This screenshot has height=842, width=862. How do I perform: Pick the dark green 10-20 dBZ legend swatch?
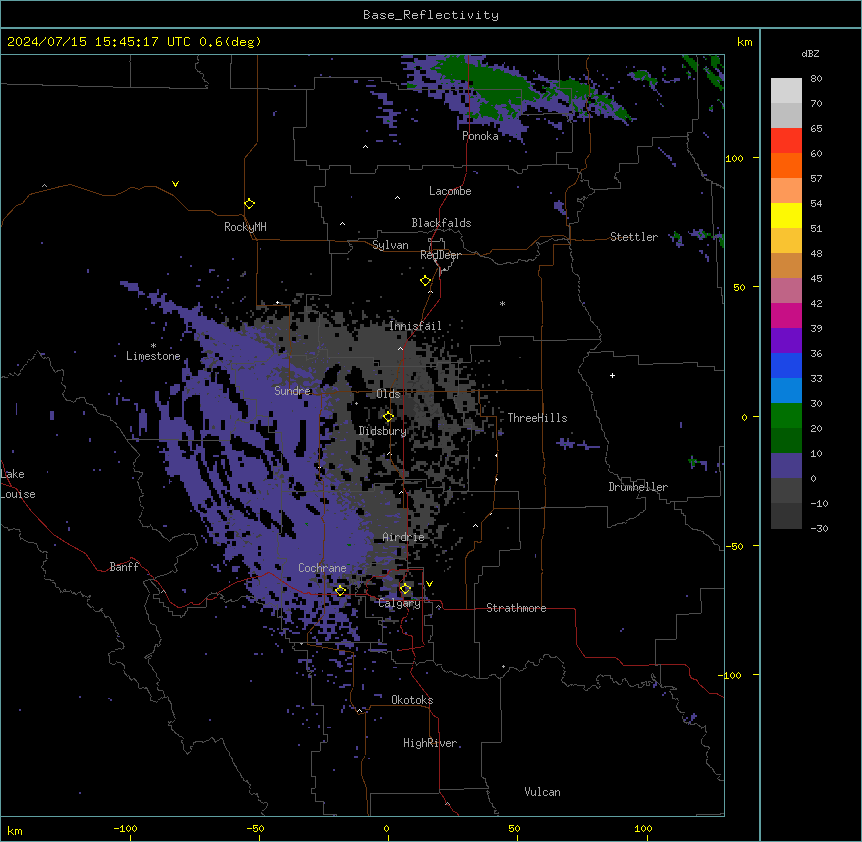coord(786,441)
